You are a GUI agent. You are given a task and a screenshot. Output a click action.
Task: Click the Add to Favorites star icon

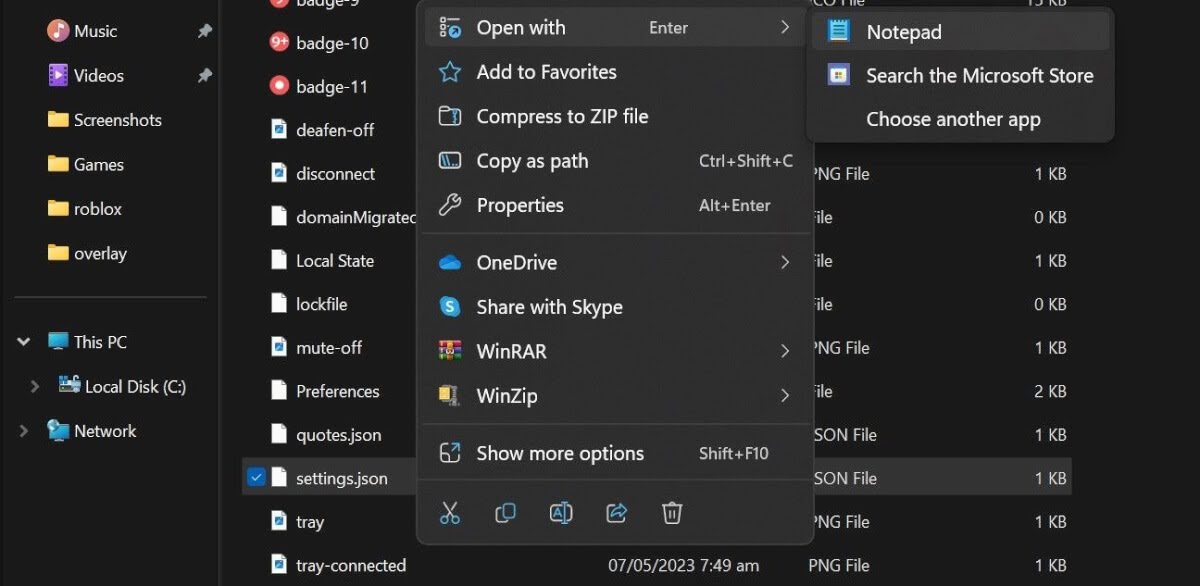click(x=450, y=72)
